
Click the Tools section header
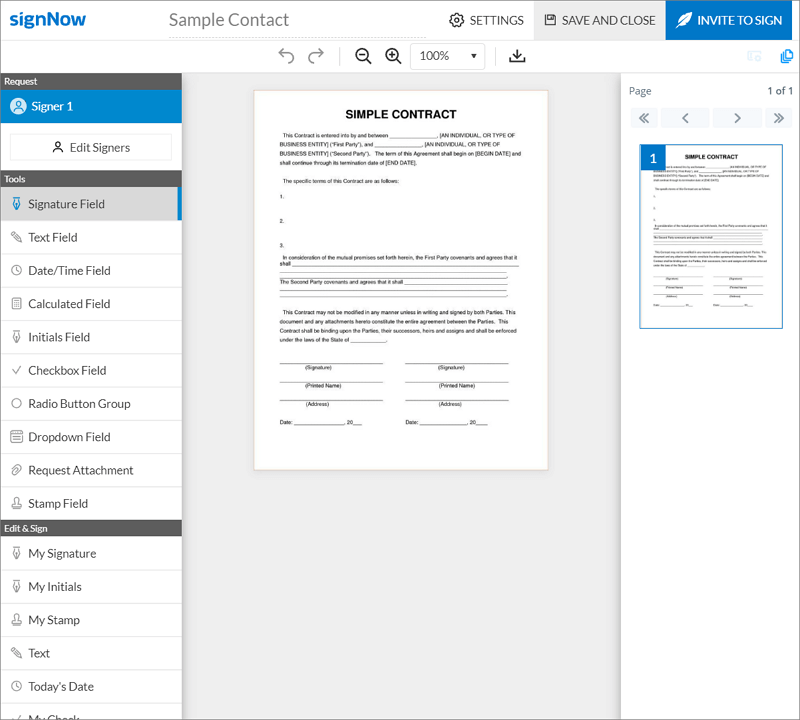(x=91, y=179)
